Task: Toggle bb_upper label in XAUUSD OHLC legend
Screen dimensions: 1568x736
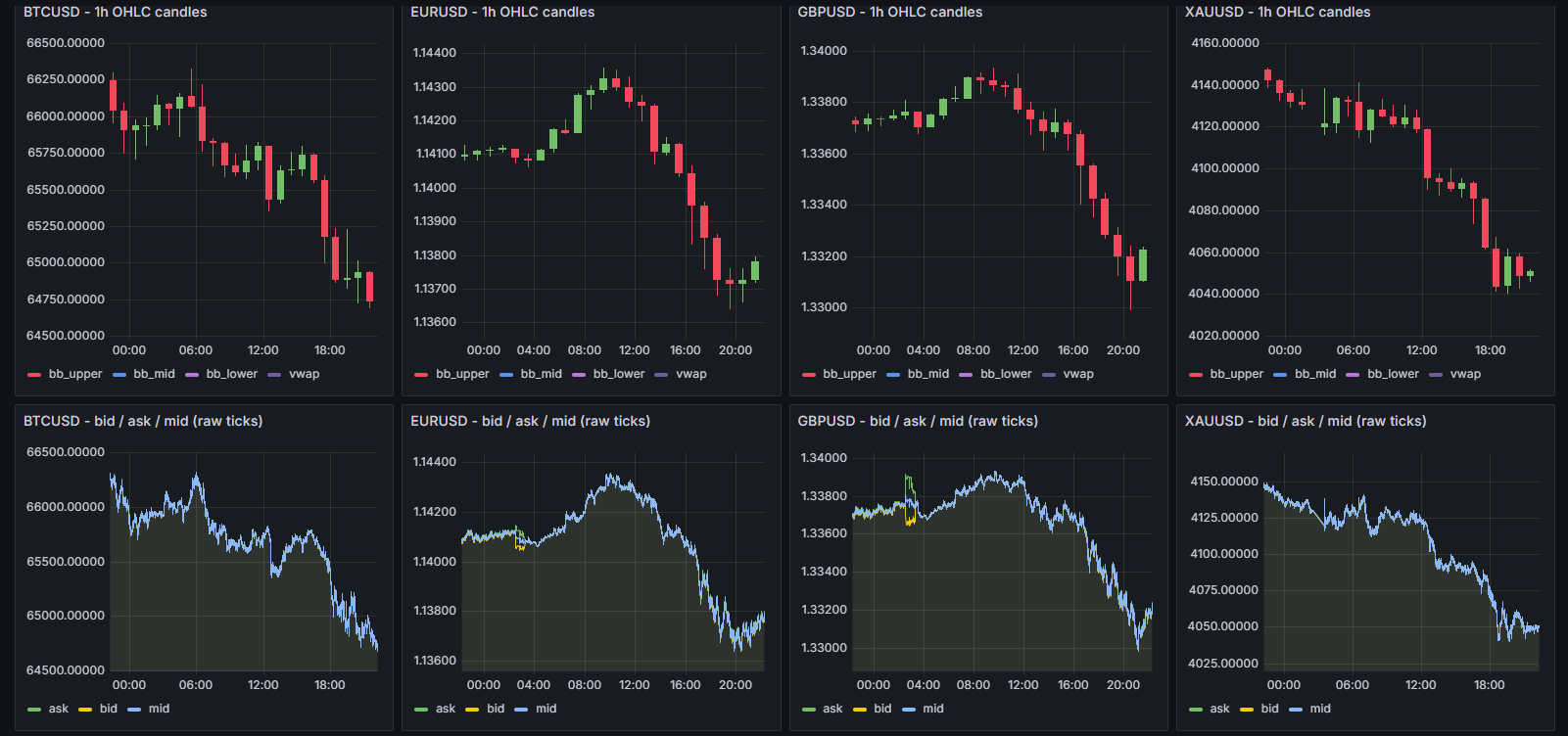Action: tap(1237, 374)
